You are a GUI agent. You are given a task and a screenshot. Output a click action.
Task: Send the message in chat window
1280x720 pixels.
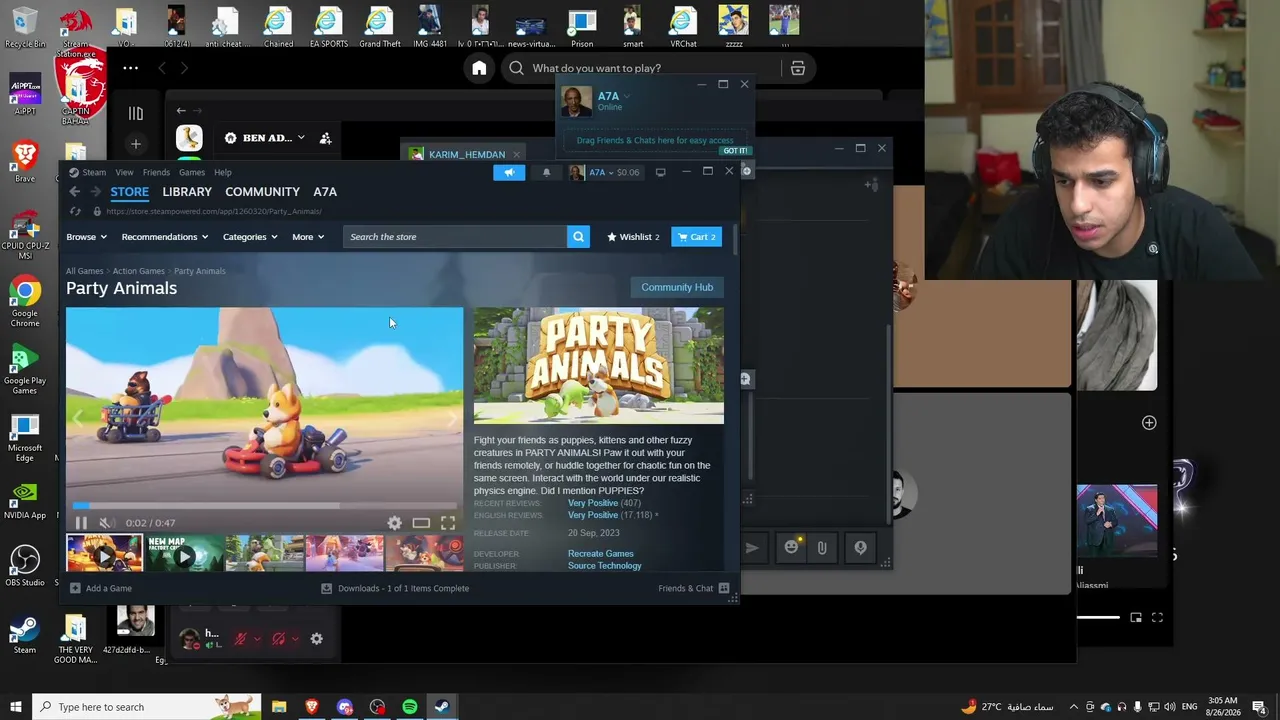point(752,547)
